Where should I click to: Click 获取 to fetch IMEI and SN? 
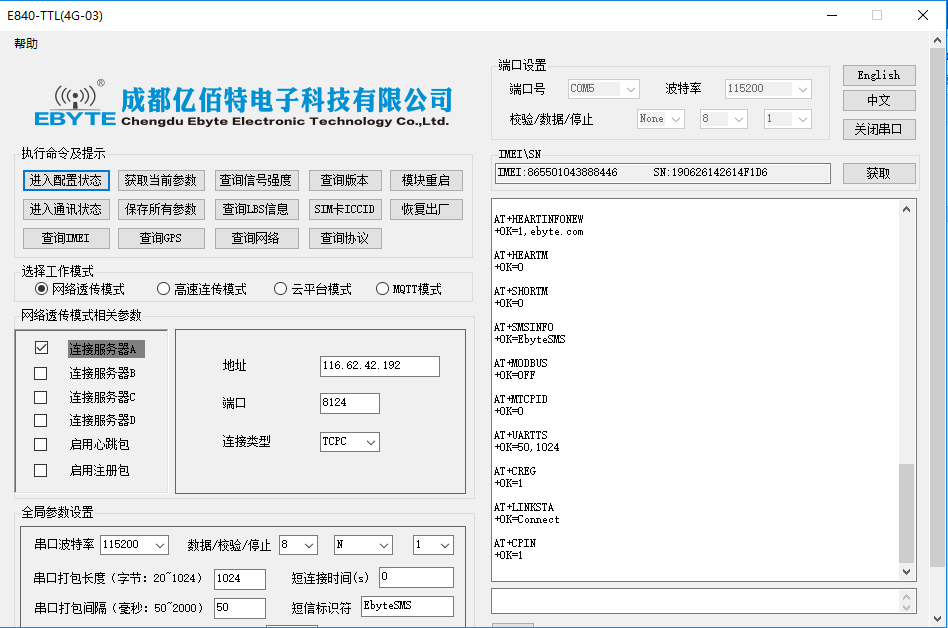[877, 172]
